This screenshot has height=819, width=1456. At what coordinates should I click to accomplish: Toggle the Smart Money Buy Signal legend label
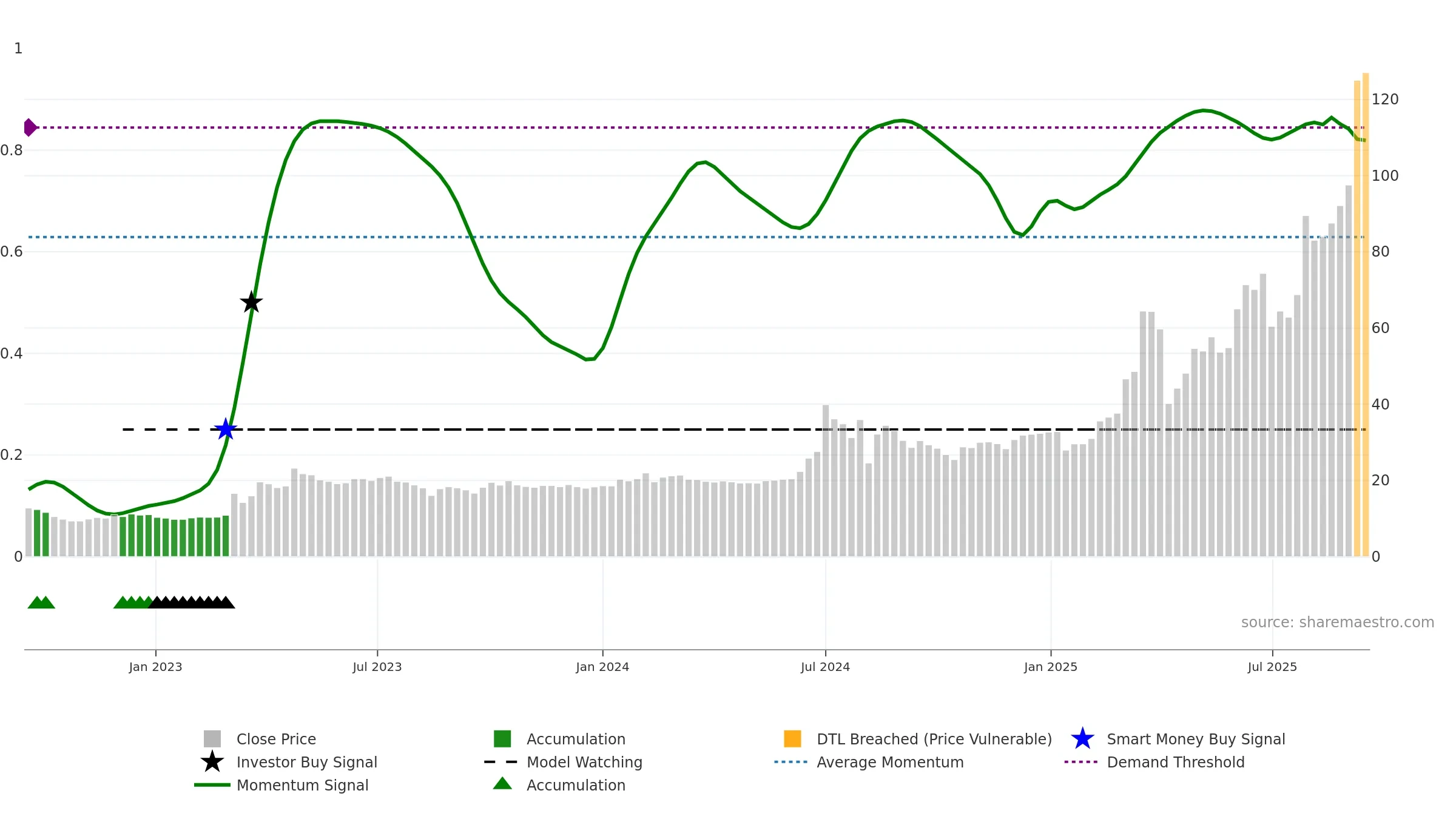click(x=1196, y=739)
